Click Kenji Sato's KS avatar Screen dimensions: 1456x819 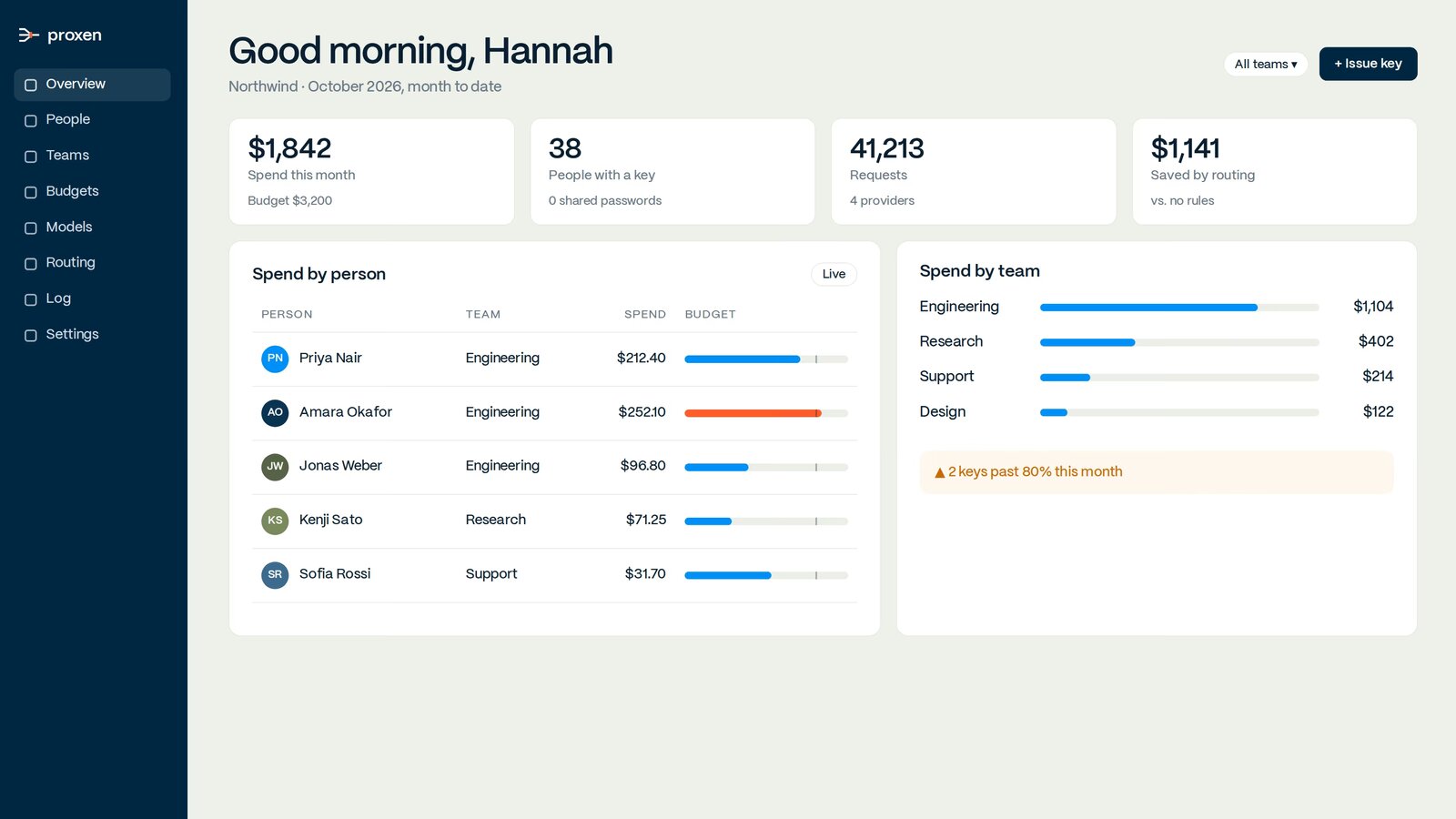pyautogui.click(x=275, y=521)
